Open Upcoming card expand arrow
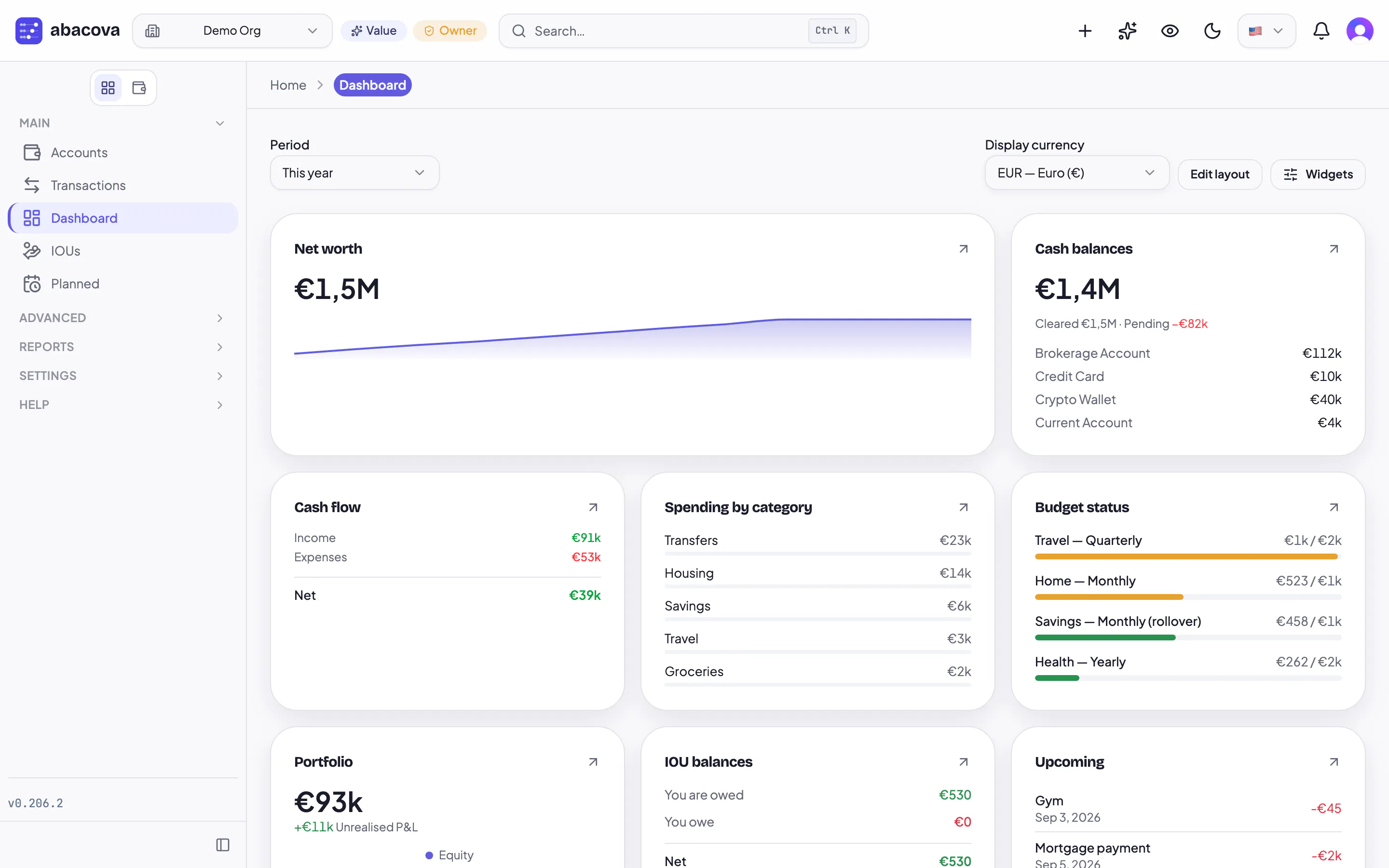 click(1334, 762)
